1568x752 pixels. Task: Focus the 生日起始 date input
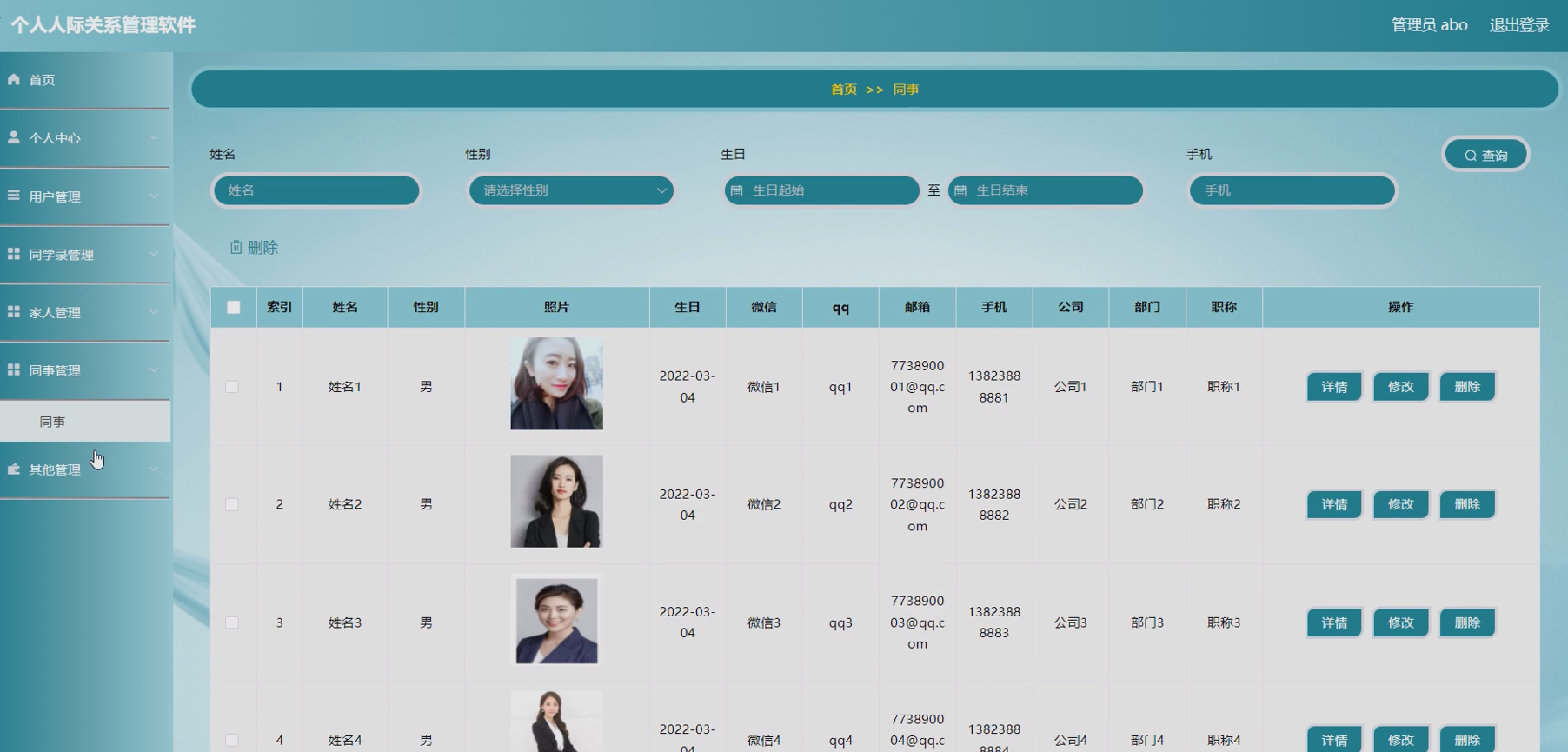821,190
